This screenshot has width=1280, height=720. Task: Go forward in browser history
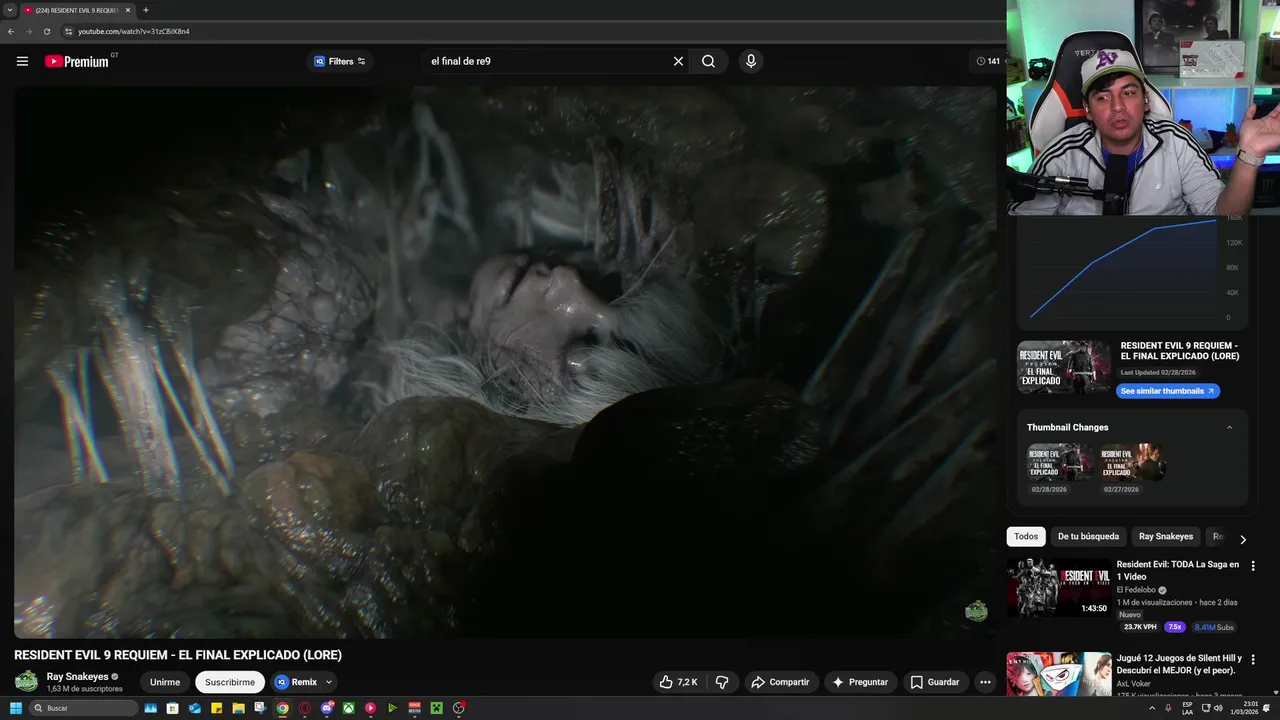point(29,31)
